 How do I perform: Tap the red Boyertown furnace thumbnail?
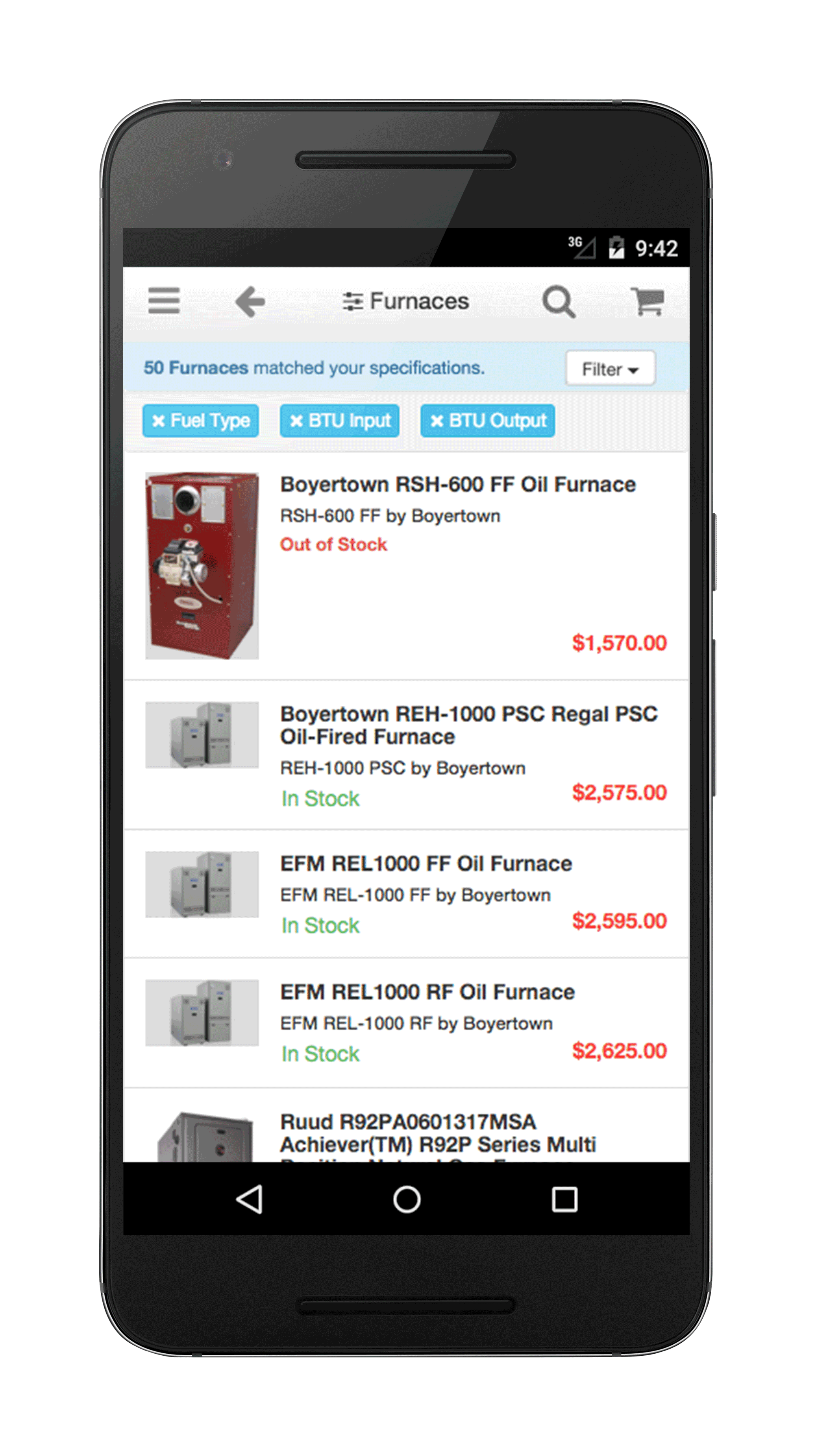pyautogui.click(x=202, y=566)
